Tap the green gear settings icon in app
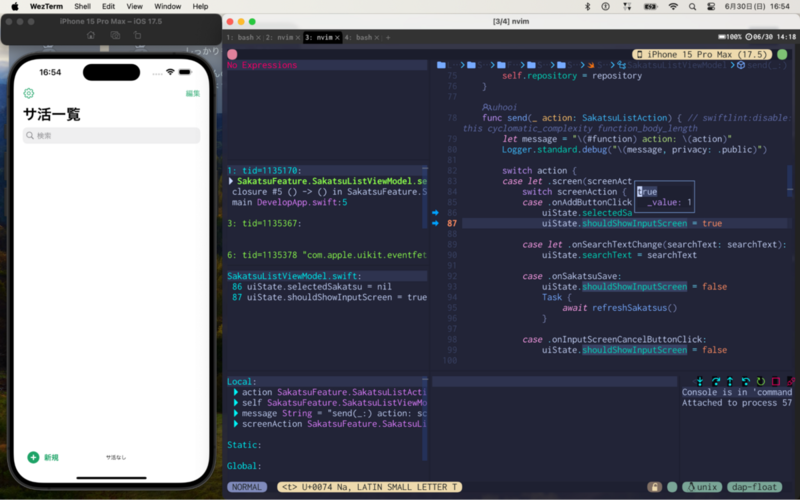The height and width of the screenshot is (500, 800). click(29, 93)
